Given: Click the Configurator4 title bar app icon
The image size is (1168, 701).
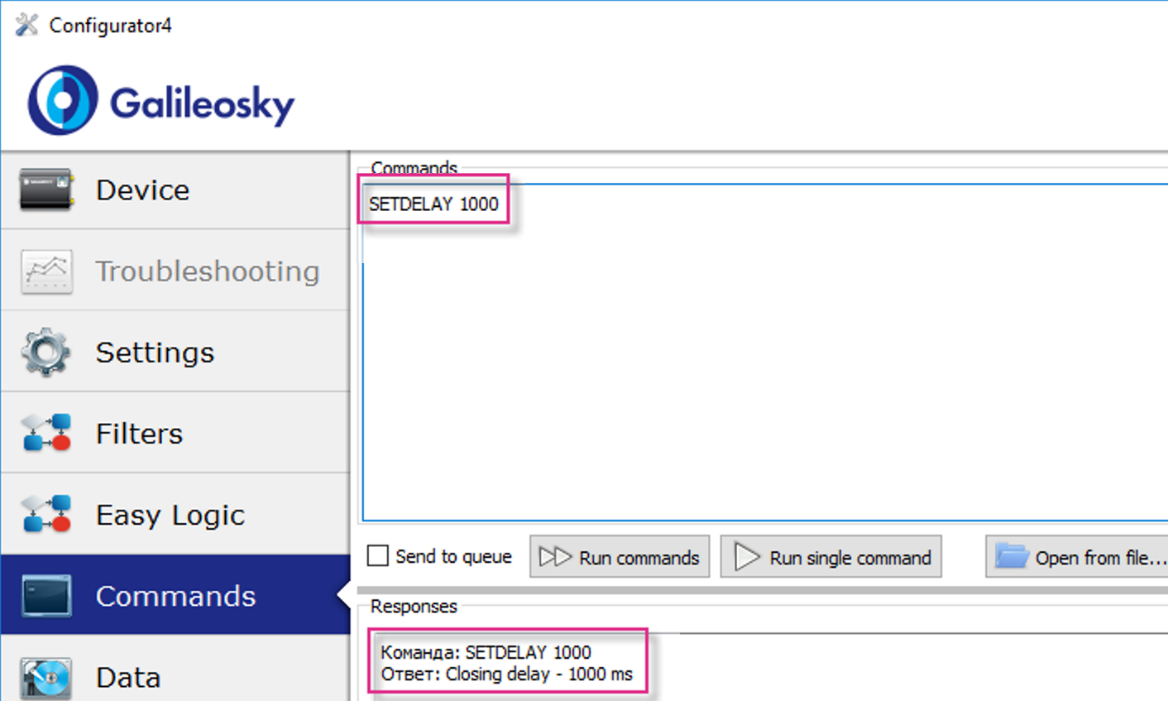Looking at the screenshot, I should (27, 25).
